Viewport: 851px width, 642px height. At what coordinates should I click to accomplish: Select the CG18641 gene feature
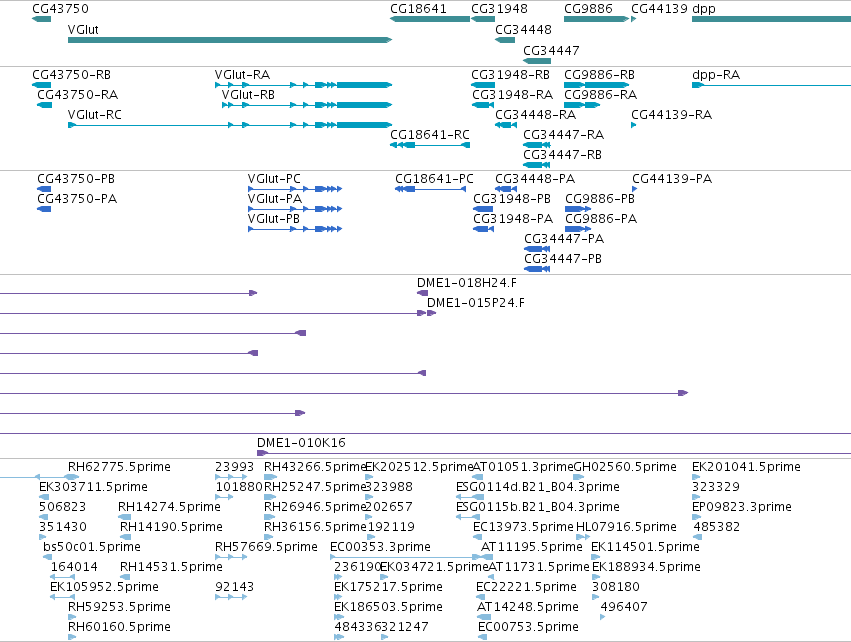[x=430, y=19]
